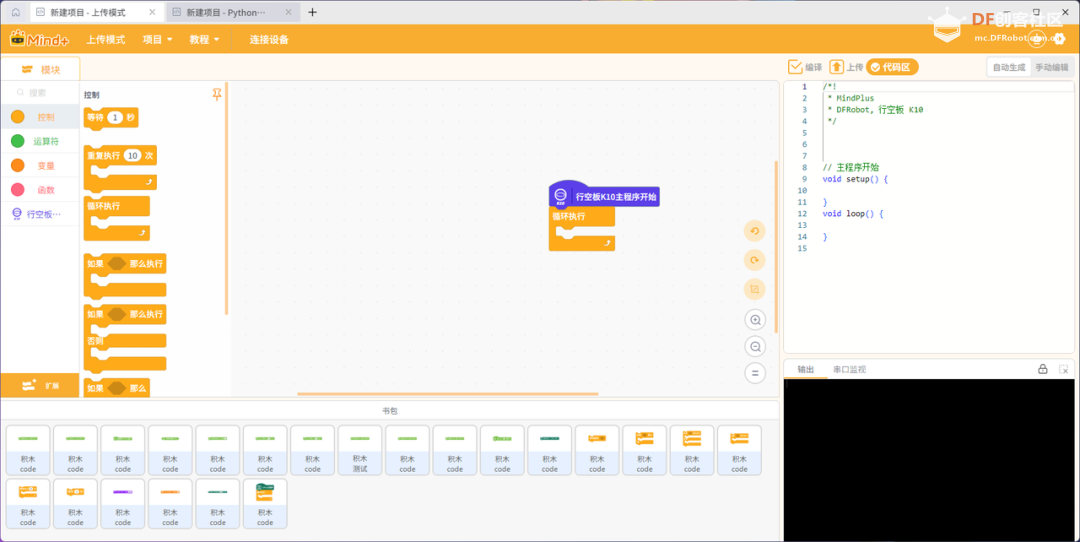Click inside the black output console

click(x=928, y=460)
